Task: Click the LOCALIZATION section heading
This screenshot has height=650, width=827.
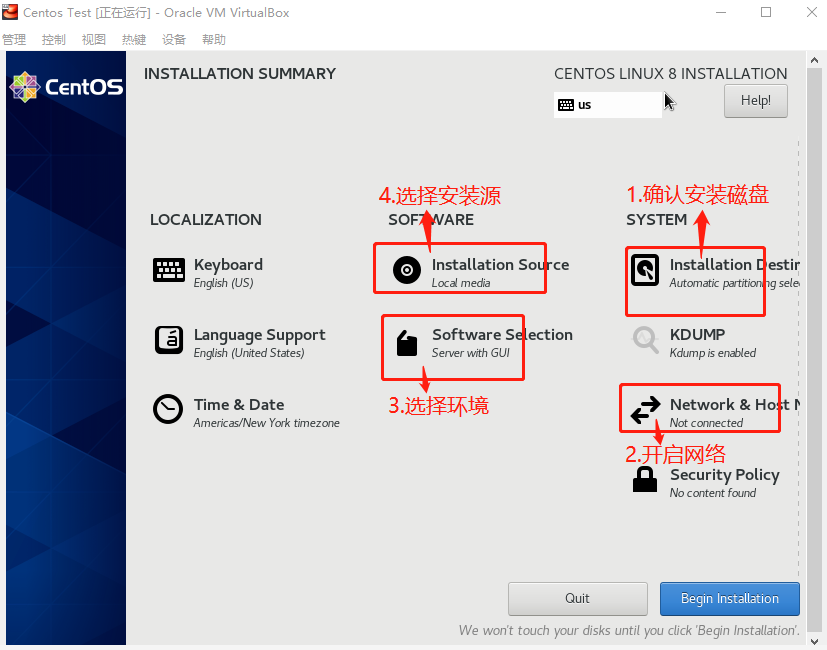Action: pos(206,219)
